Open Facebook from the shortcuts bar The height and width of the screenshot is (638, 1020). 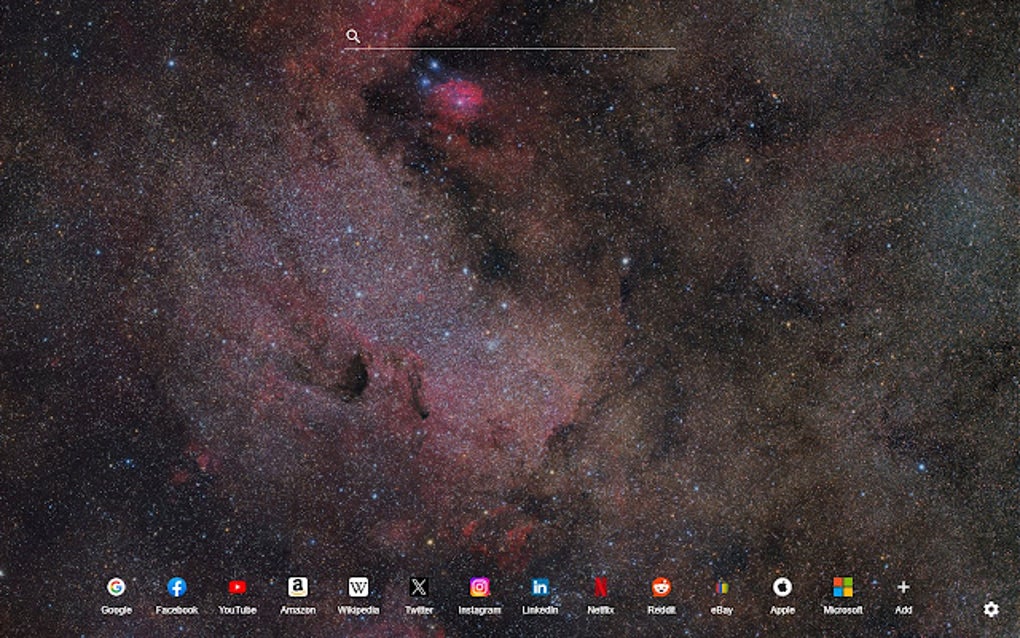click(177, 588)
